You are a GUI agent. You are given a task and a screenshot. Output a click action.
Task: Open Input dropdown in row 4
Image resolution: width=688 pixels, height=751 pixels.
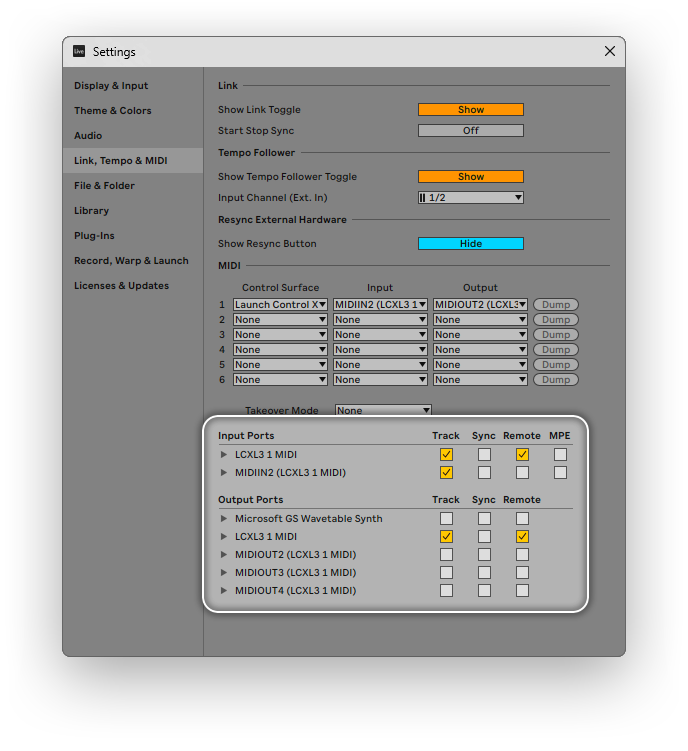[380, 350]
